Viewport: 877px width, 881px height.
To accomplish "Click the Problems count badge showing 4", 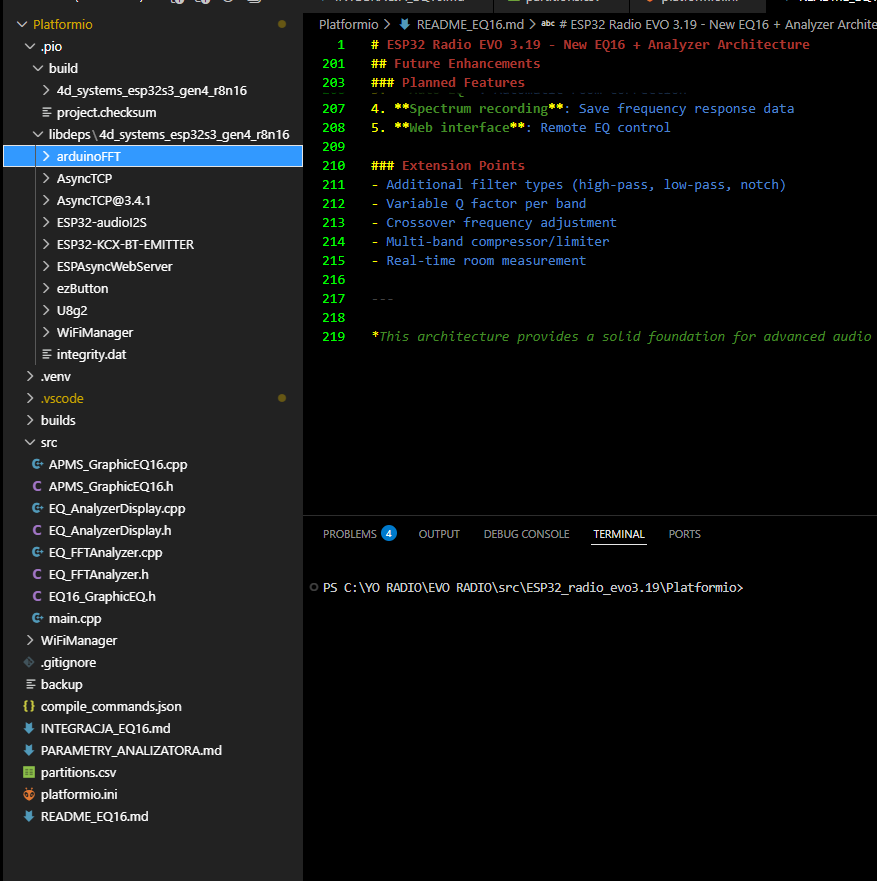I will point(388,533).
